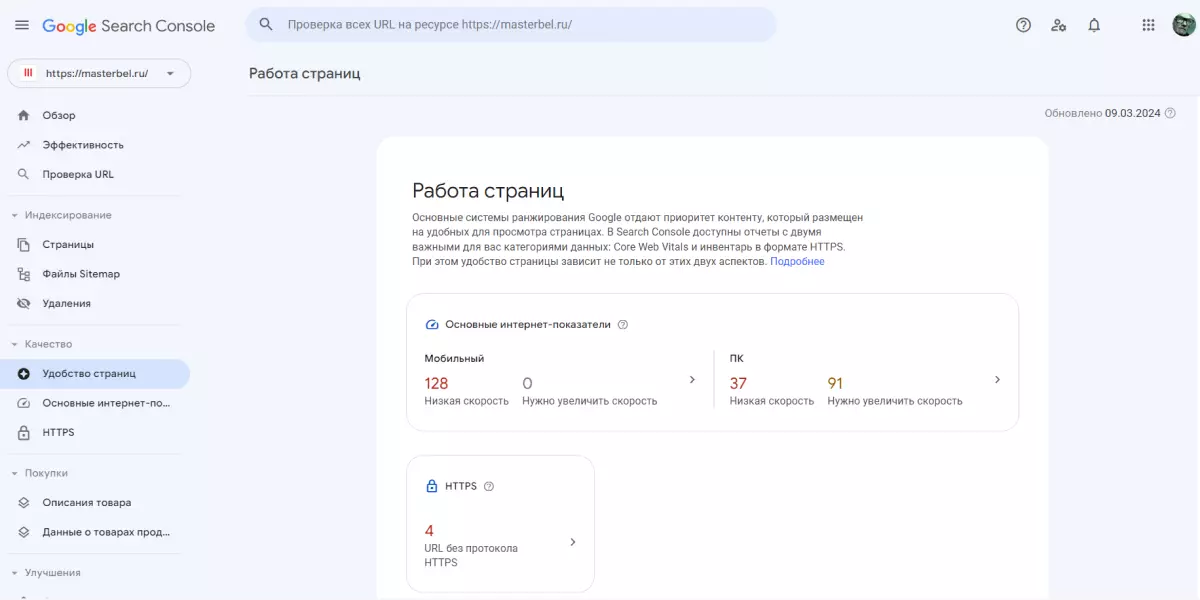This screenshot has height=600, width=1200.
Task: Click the Мобильный label
Action: [x=454, y=358]
